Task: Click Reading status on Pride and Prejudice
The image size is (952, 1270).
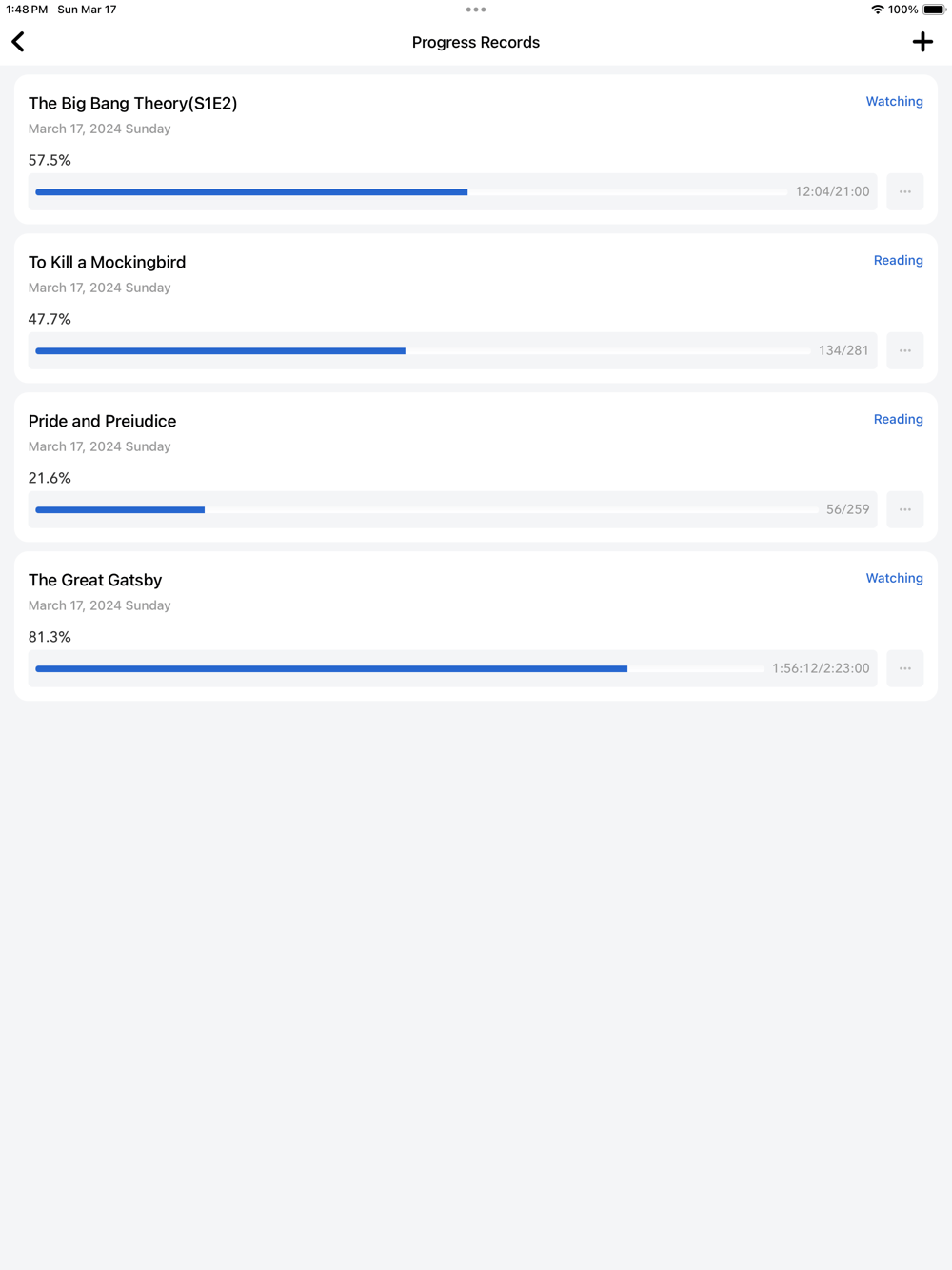Action: coord(898,419)
